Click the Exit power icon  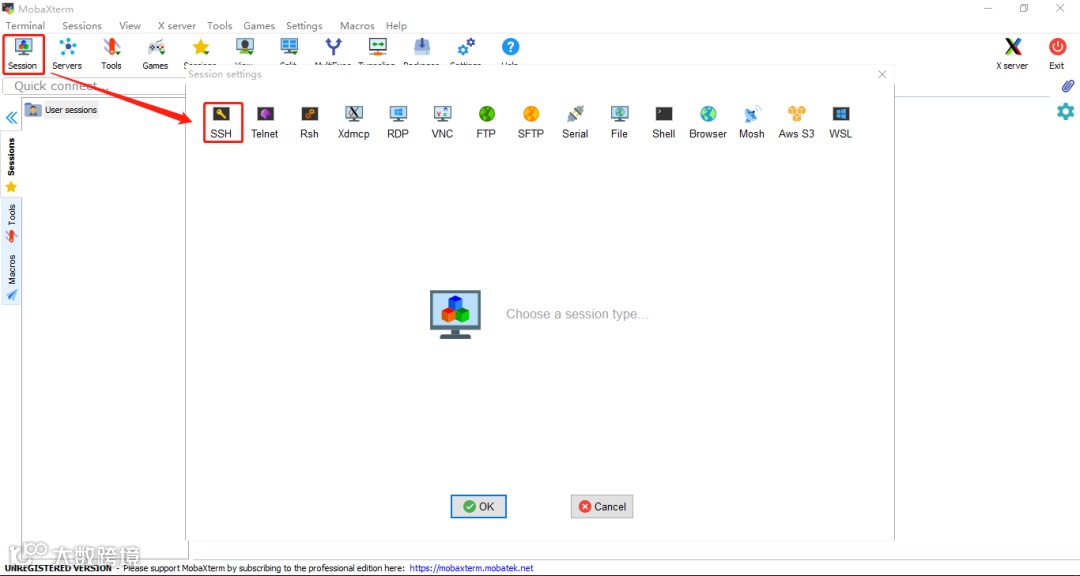coord(1057,54)
